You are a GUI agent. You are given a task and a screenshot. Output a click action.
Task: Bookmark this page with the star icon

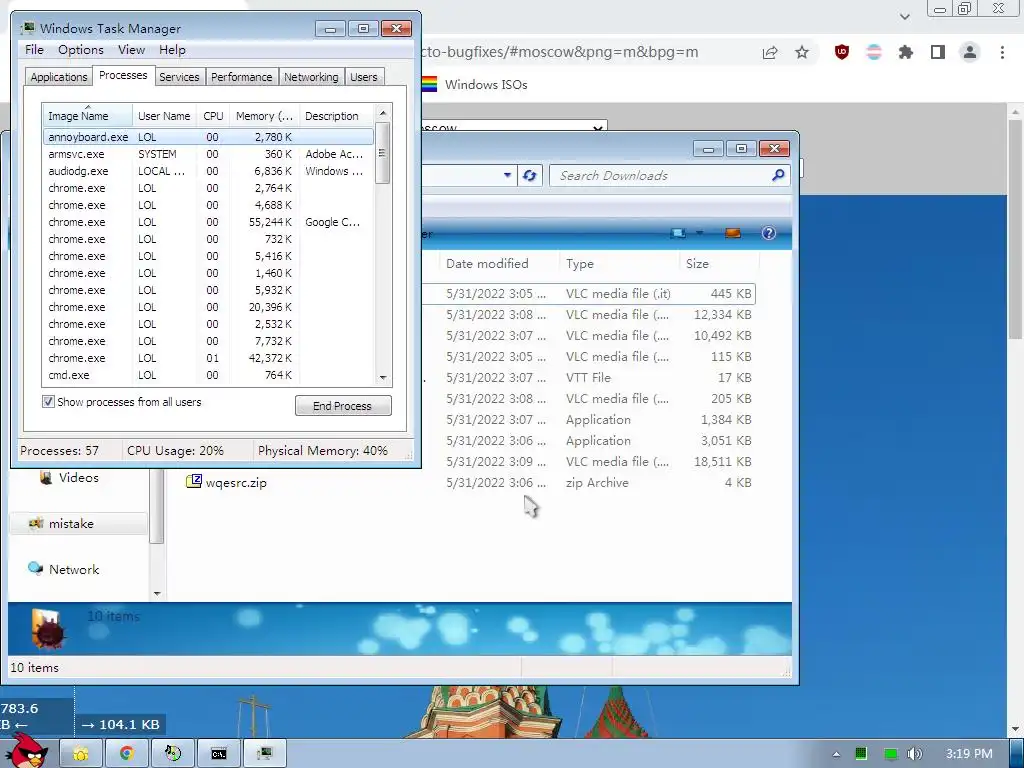pyautogui.click(x=802, y=52)
